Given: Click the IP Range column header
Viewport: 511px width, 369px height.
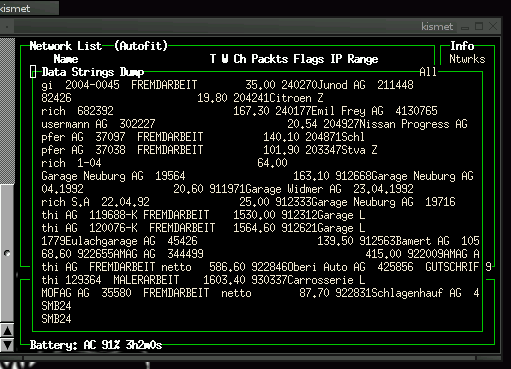Looking at the screenshot, I should point(354,59).
